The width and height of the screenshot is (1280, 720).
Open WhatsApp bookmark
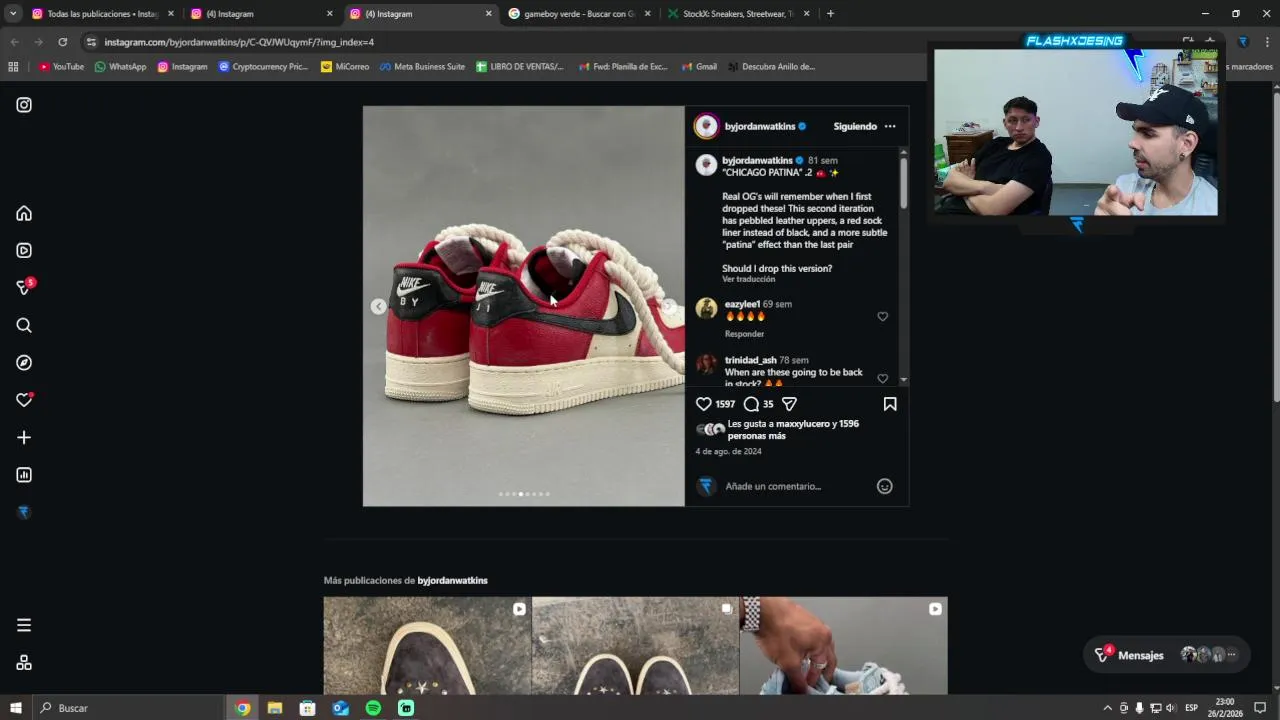120,67
